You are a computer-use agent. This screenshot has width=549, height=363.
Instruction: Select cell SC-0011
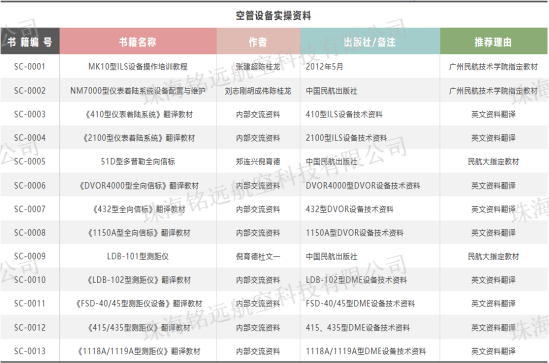click(30, 303)
